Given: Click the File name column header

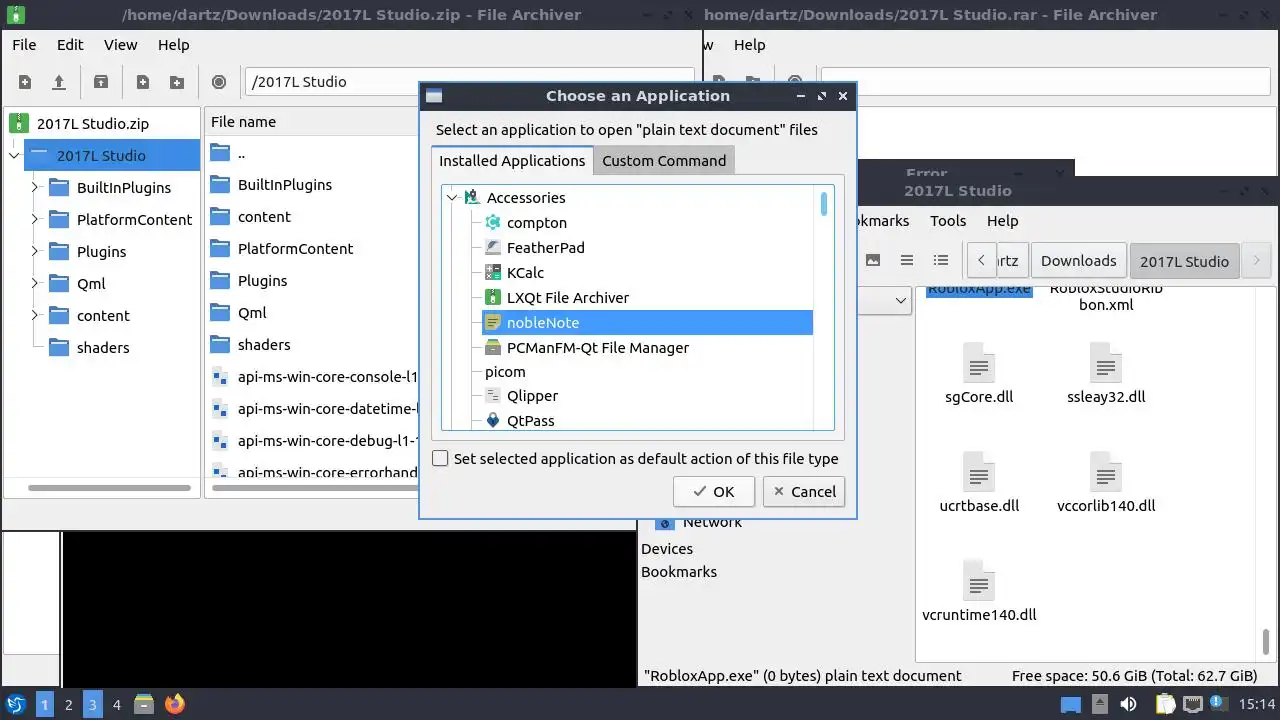Looking at the screenshot, I should tap(311, 122).
